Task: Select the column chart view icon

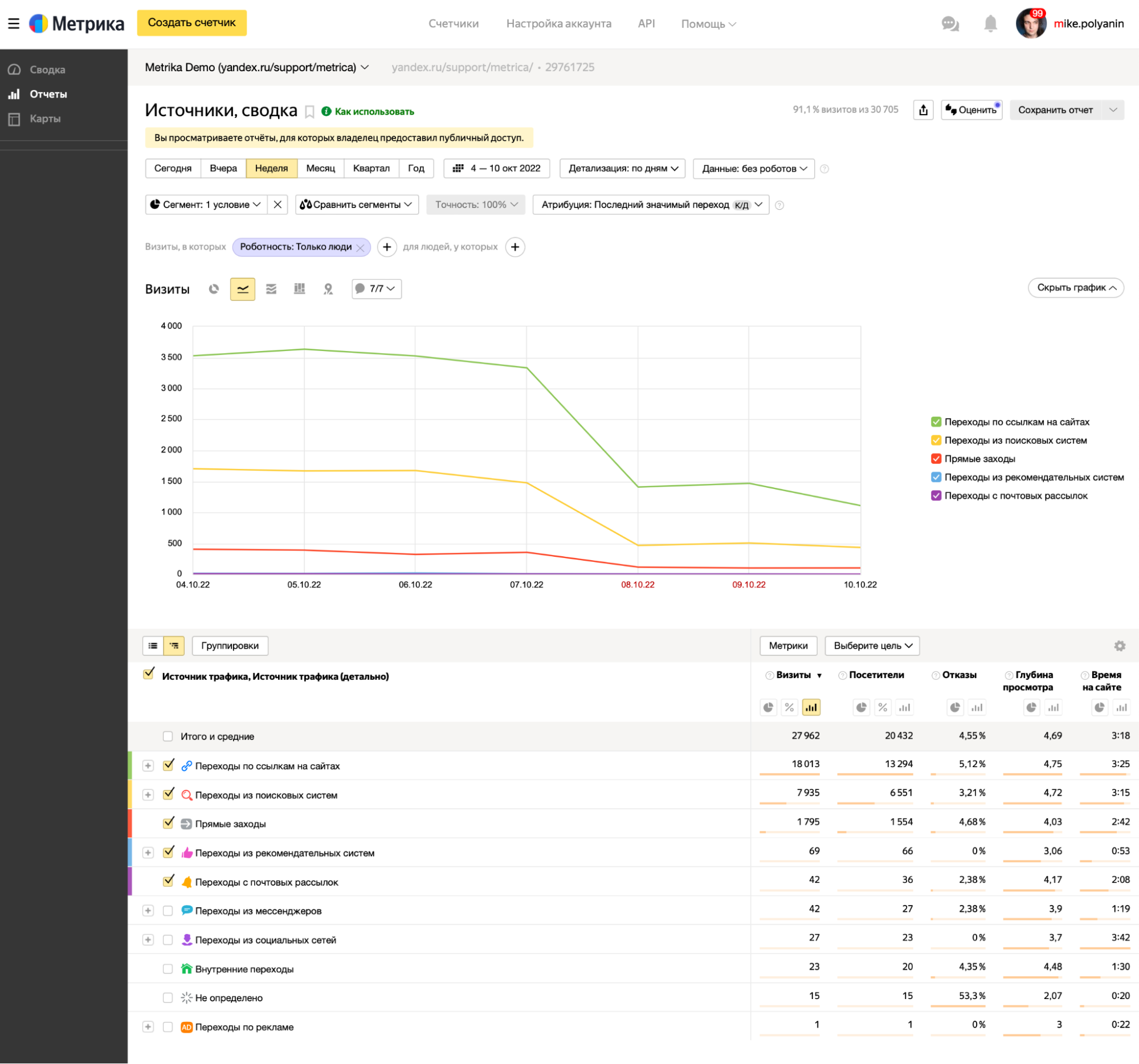Action: click(299, 289)
